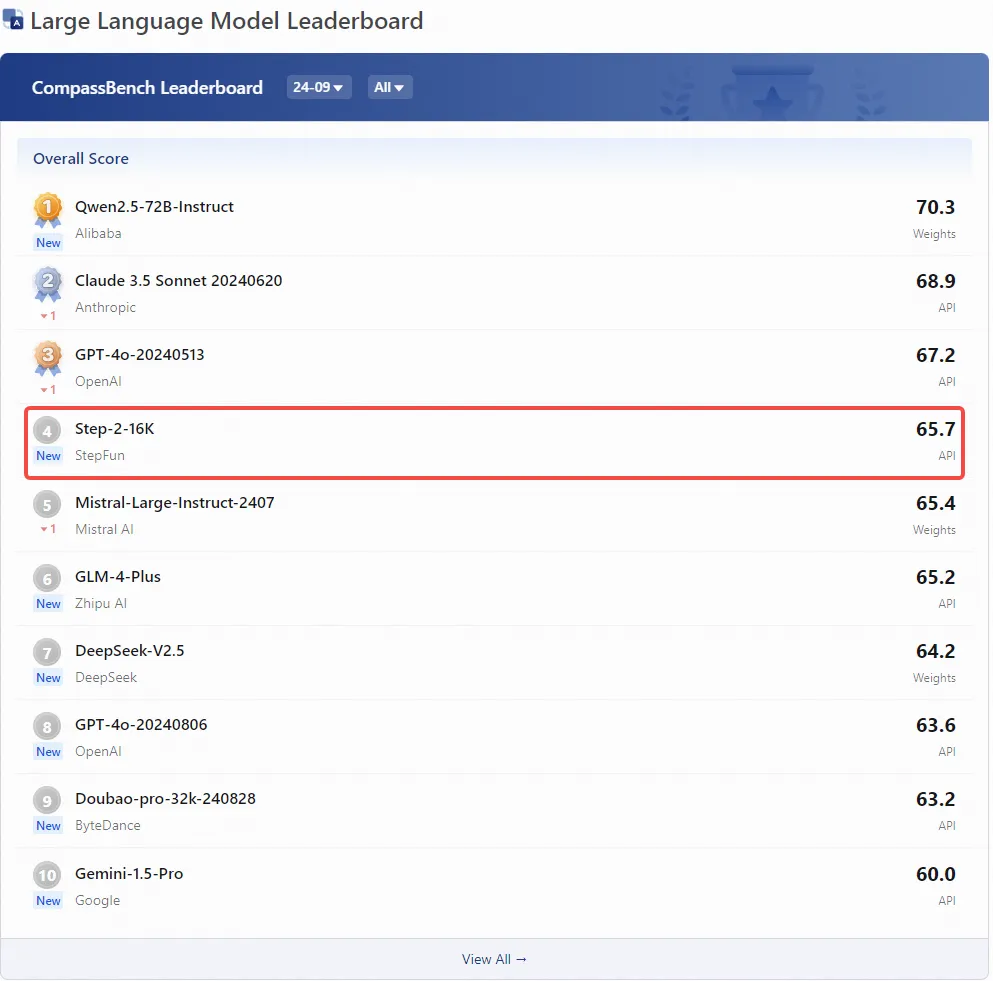Click the StepFun organization label
Viewport: 993px width, 981px height.
pos(99,455)
